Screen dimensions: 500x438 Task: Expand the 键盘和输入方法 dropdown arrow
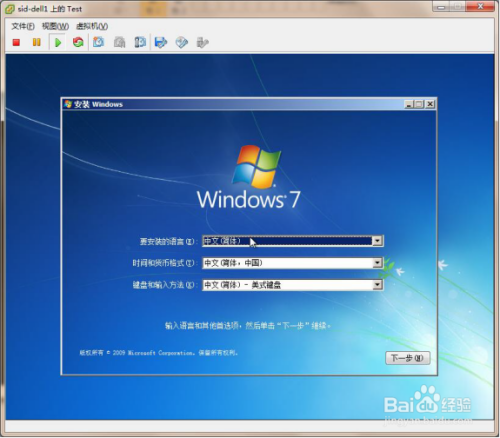tap(377, 285)
